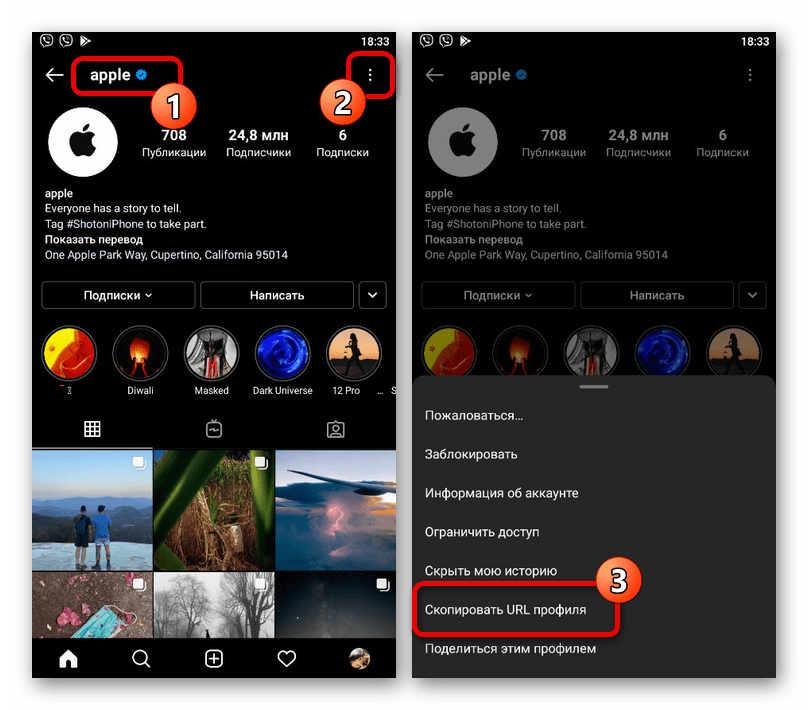Tap the back arrow in left phone screen
The image size is (808, 710).
(x=54, y=75)
